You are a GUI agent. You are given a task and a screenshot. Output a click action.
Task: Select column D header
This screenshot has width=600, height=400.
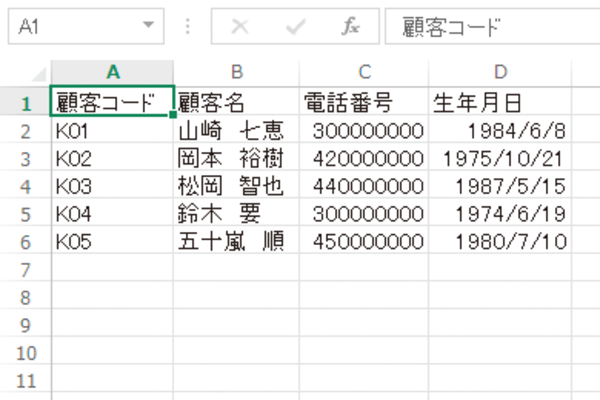tap(500, 72)
